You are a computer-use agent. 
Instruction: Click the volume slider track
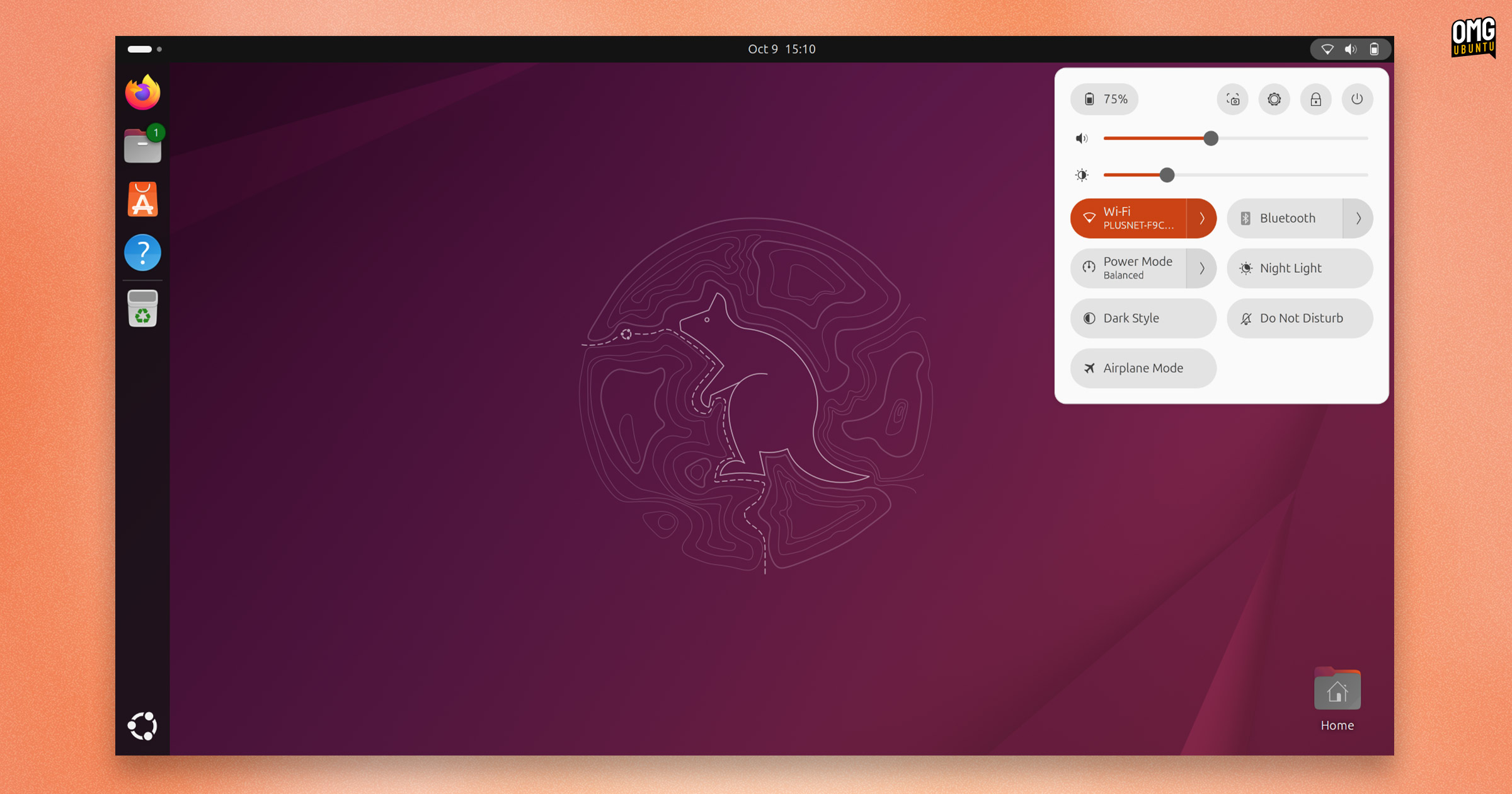click(x=1235, y=138)
